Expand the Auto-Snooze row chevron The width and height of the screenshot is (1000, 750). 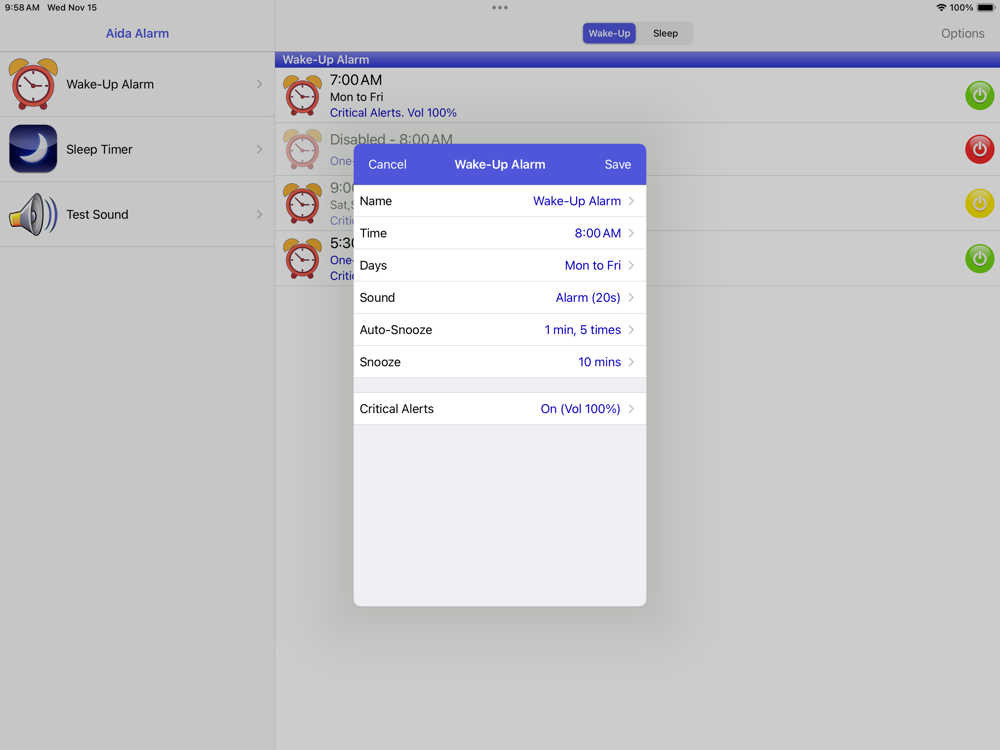click(x=631, y=330)
